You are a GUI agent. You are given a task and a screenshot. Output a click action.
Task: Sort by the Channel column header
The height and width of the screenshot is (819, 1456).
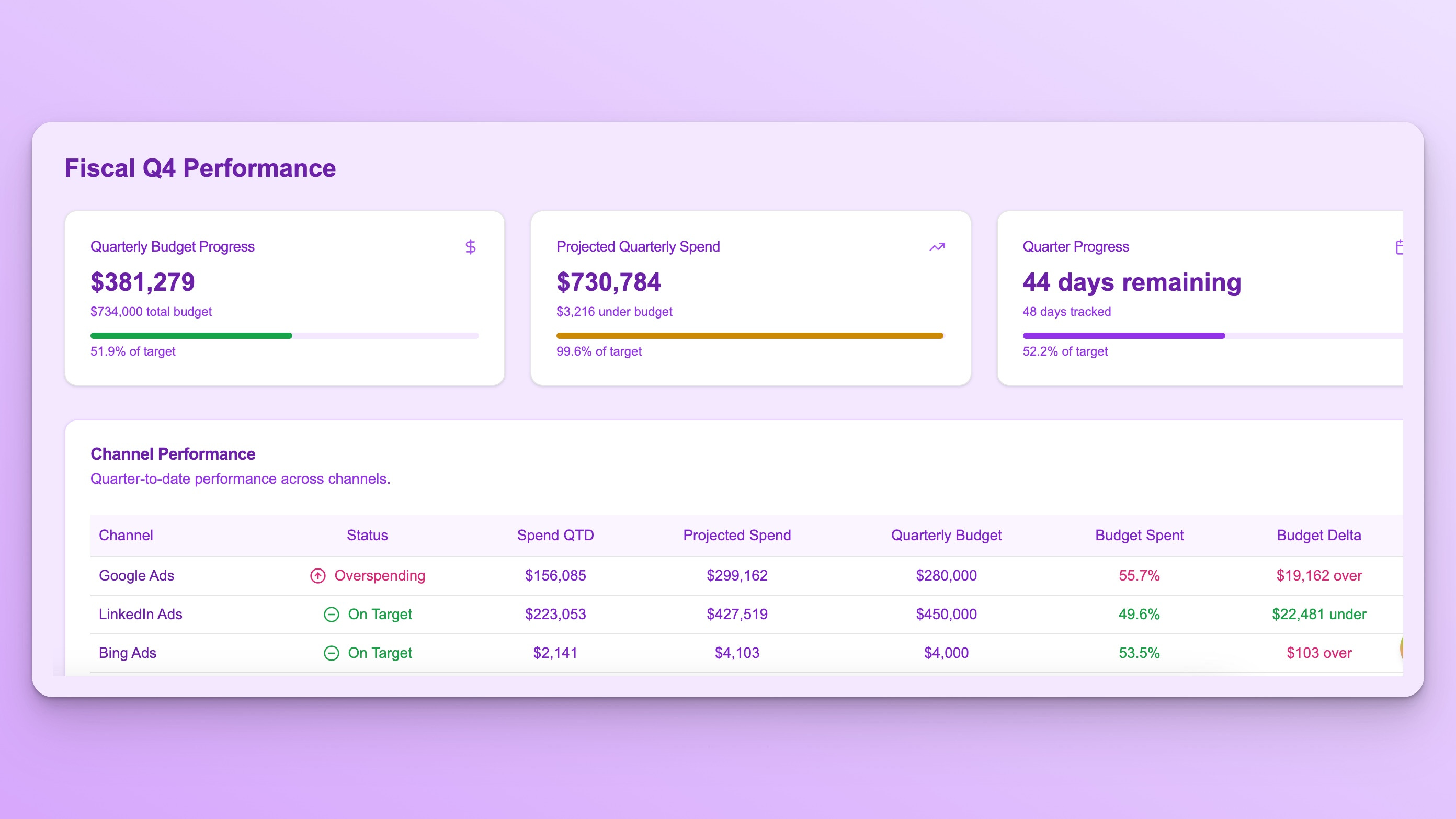coord(126,535)
